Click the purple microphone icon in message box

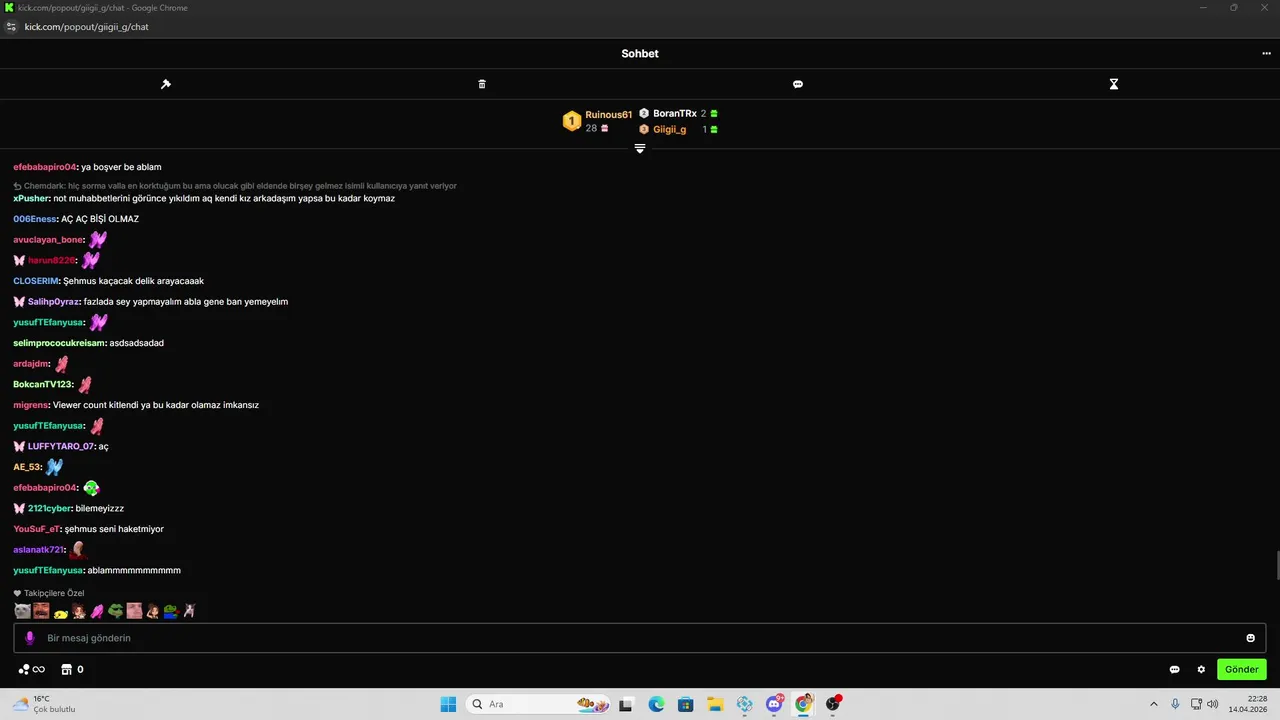(30, 638)
